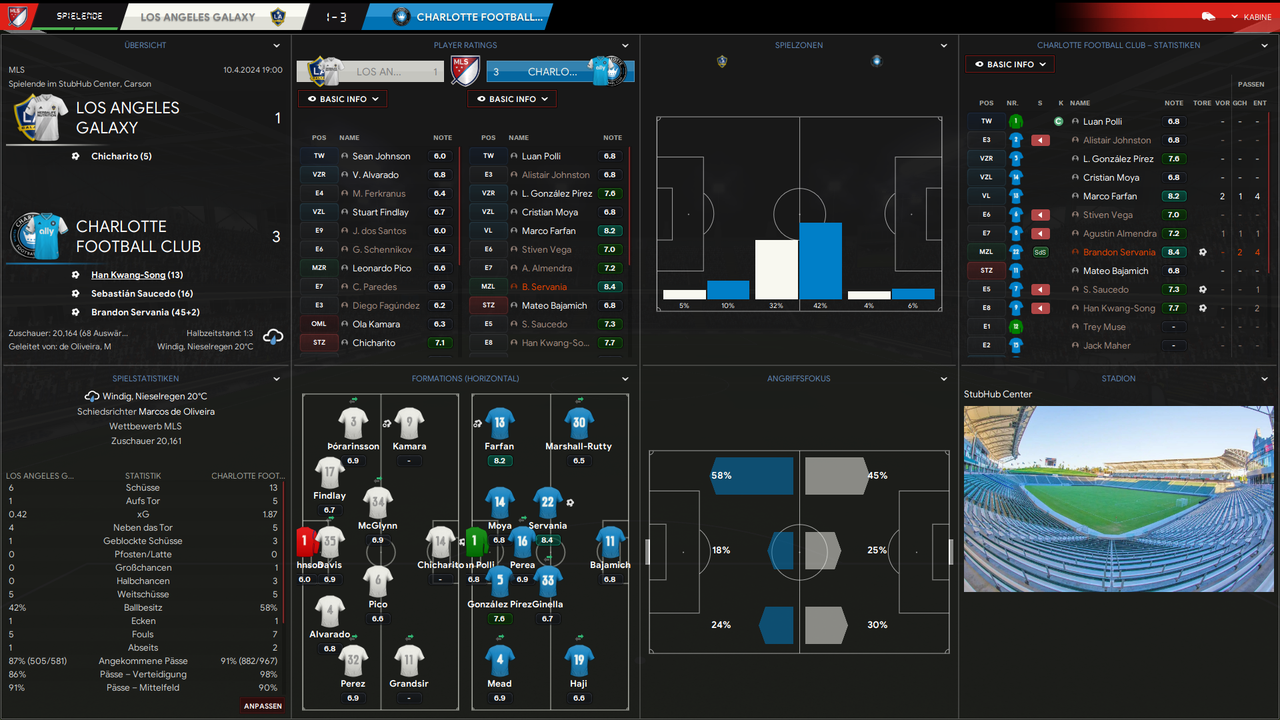This screenshot has width=1280, height=720.
Task: Click the substitution arrow beside Stiven Vega
Action: (x=1040, y=215)
